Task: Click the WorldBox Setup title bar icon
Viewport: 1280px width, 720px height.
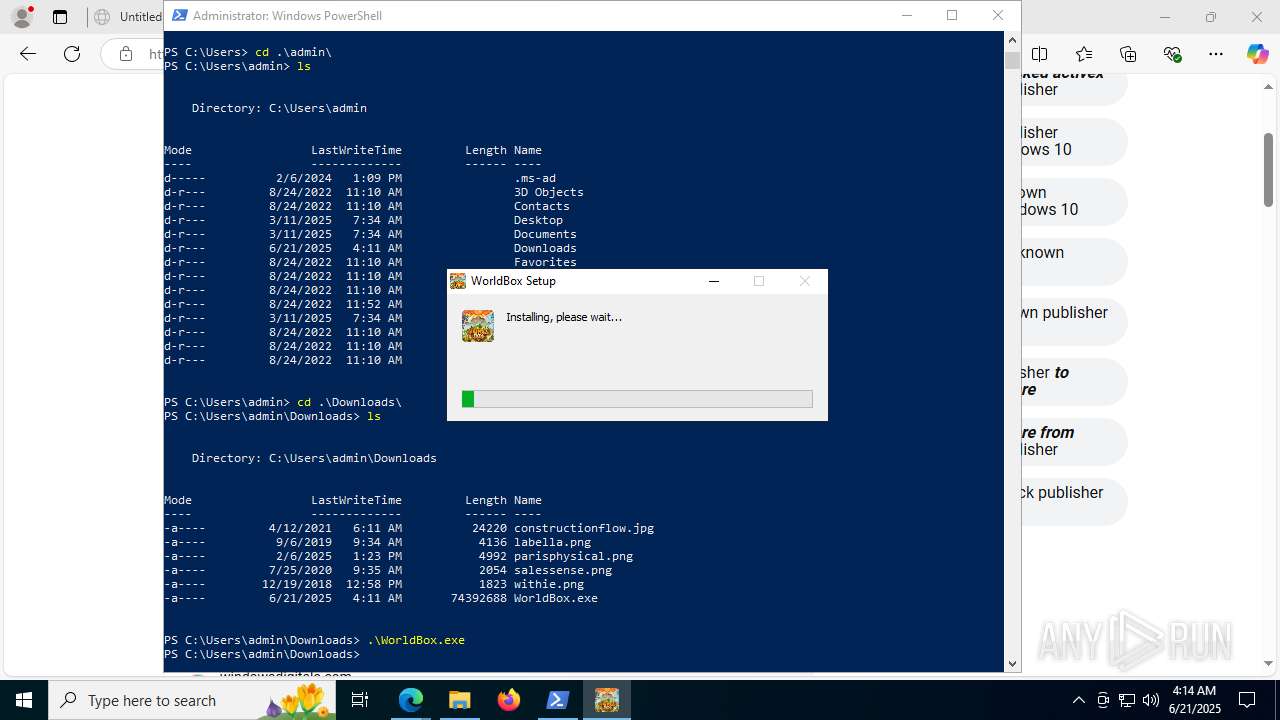Action: pyautogui.click(x=458, y=281)
